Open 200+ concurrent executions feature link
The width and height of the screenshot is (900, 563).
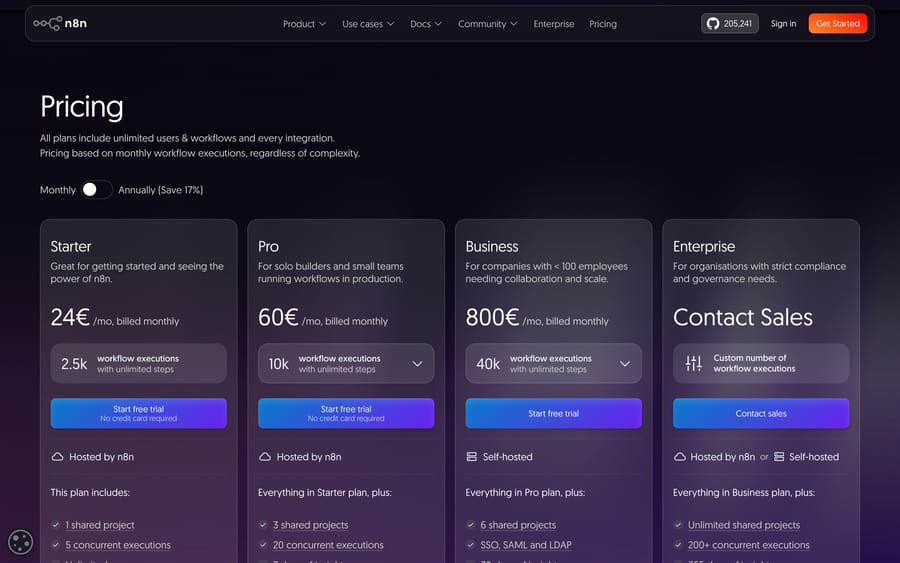(x=748, y=545)
